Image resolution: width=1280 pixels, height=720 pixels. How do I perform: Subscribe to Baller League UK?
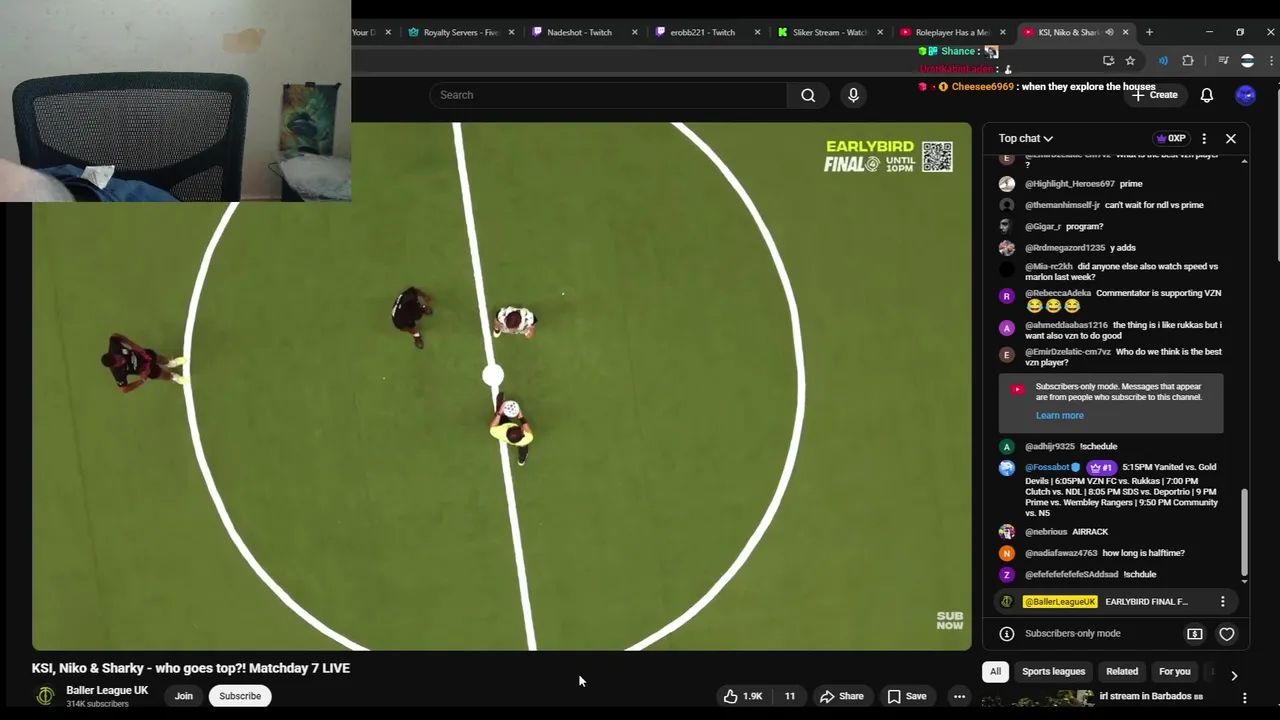click(x=240, y=696)
